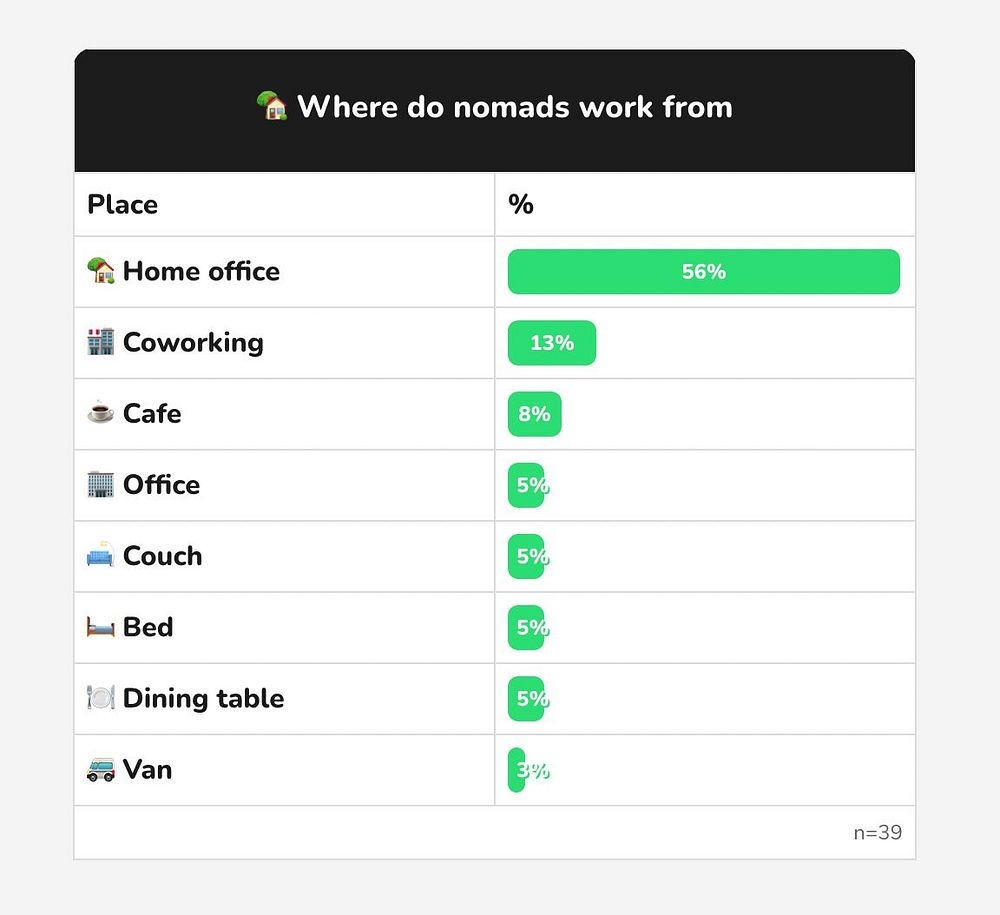Click the Van icon
The height and width of the screenshot is (915, 1000).
(x=101, y=770)
